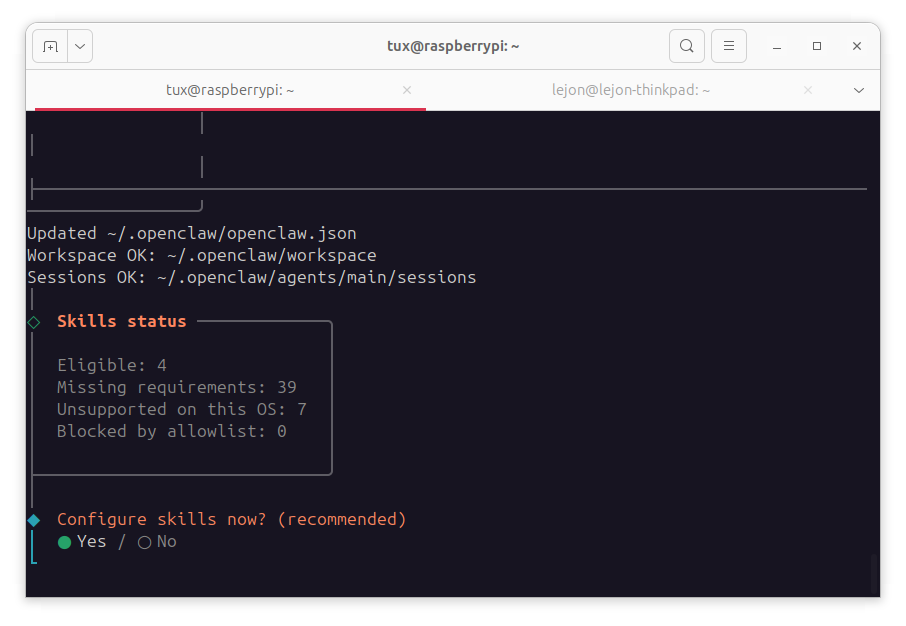Close the terminal window

pos(857,46)
